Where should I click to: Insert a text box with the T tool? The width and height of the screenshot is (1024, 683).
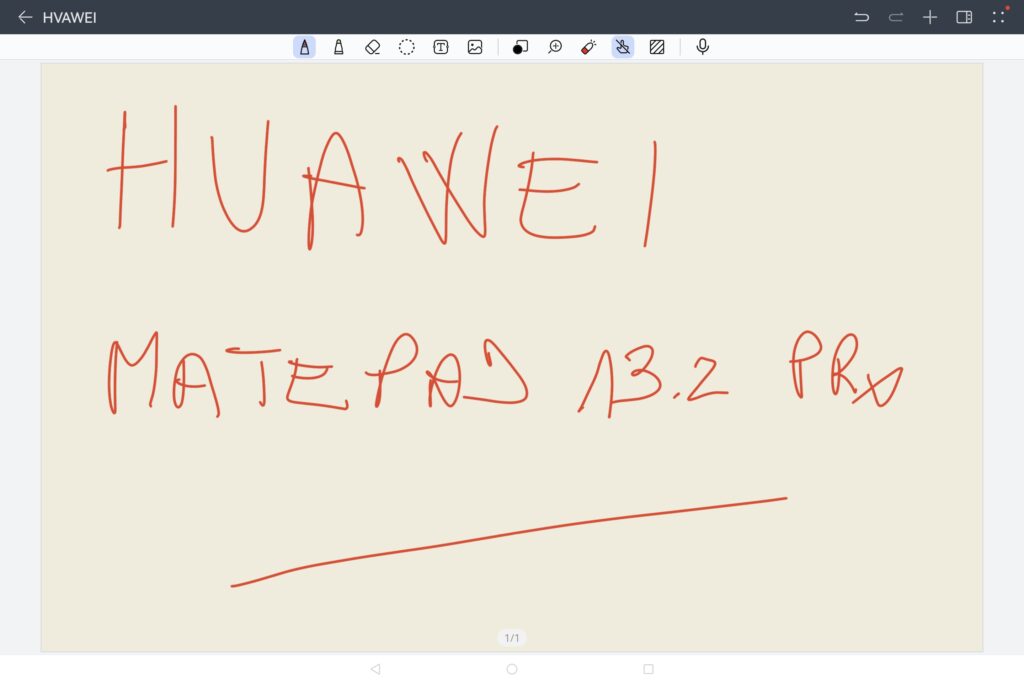(x=440, y=47)
